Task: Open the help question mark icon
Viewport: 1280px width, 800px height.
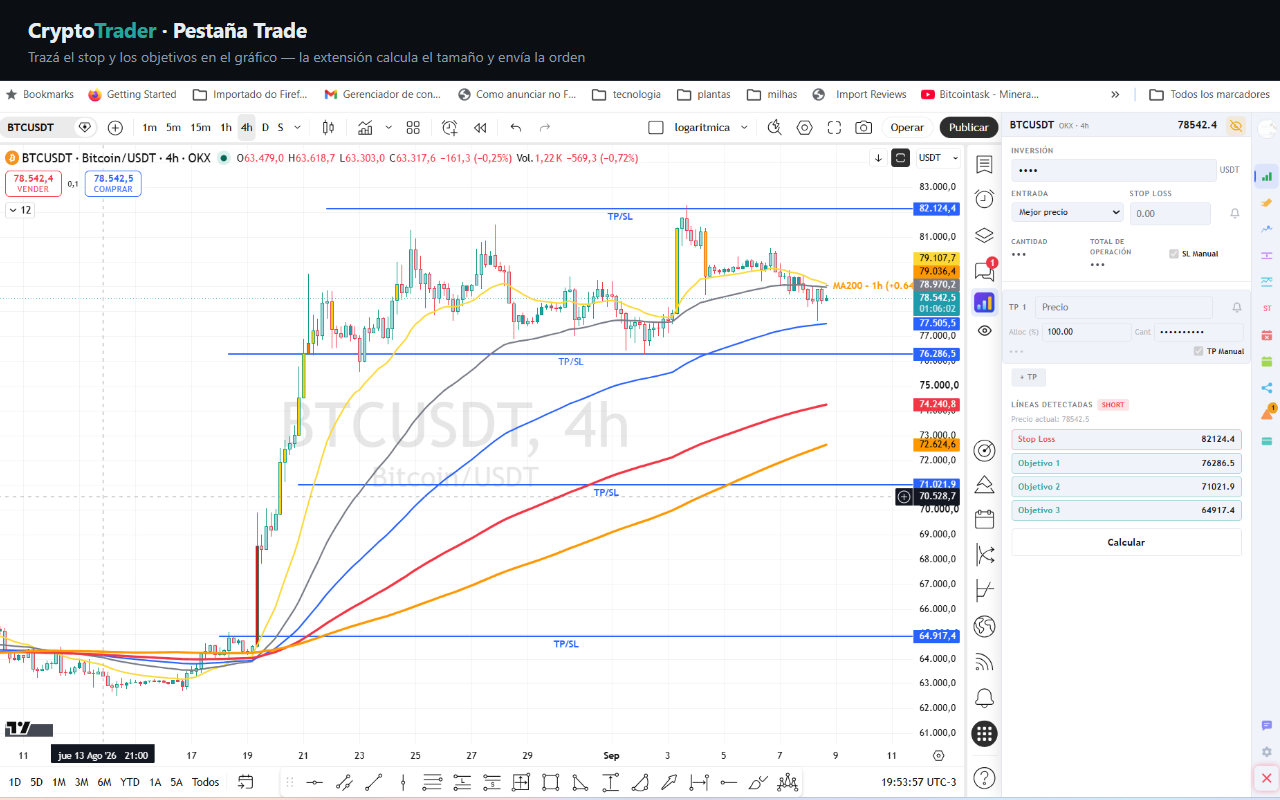Action: pyautogui.click(x=984, y=777)
